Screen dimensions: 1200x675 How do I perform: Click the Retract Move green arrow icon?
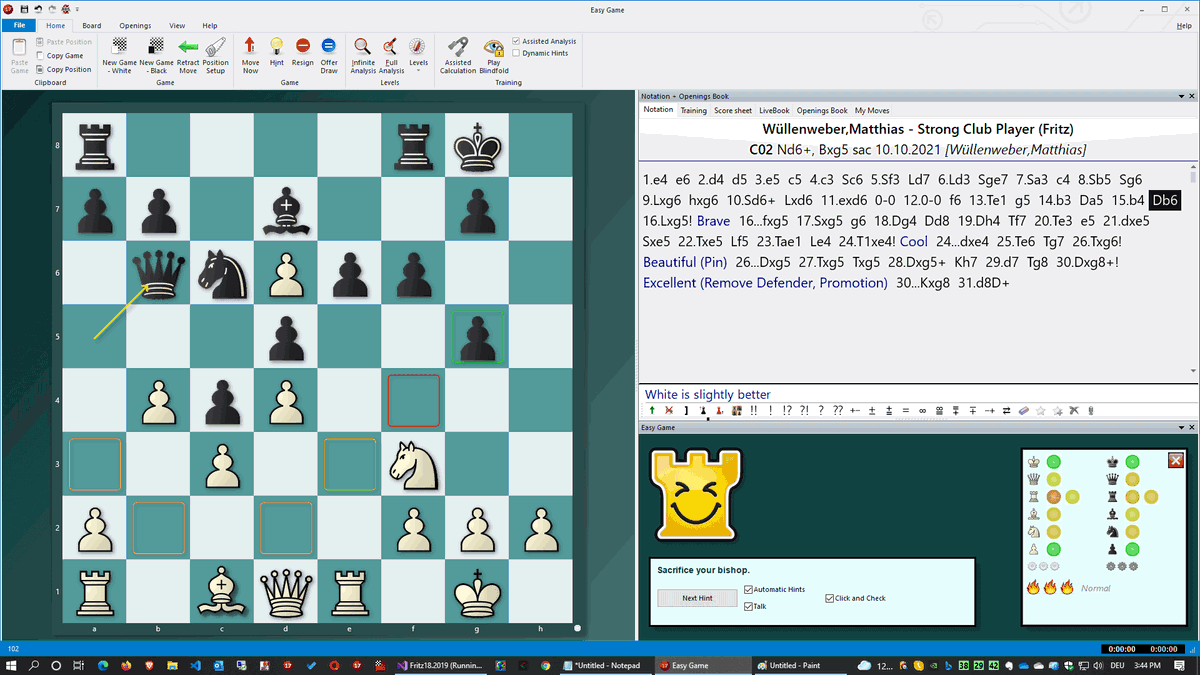188,47
